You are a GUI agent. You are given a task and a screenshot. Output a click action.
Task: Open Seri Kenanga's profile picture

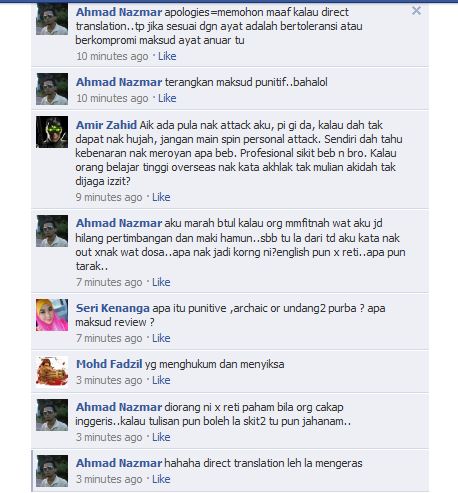pyautogui.click(x=52, y=315)
